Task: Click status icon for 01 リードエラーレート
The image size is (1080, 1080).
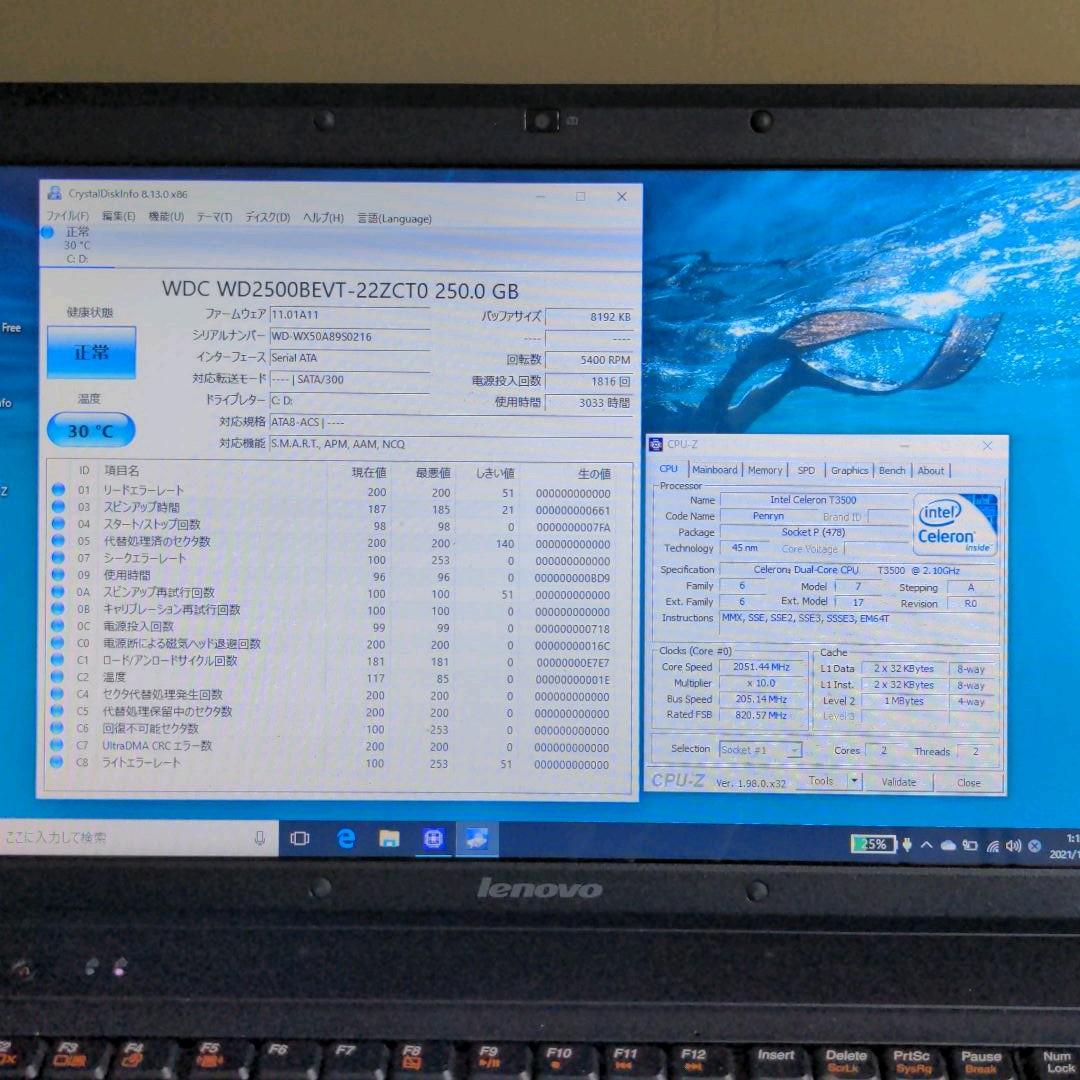Action: pos(59,489)
